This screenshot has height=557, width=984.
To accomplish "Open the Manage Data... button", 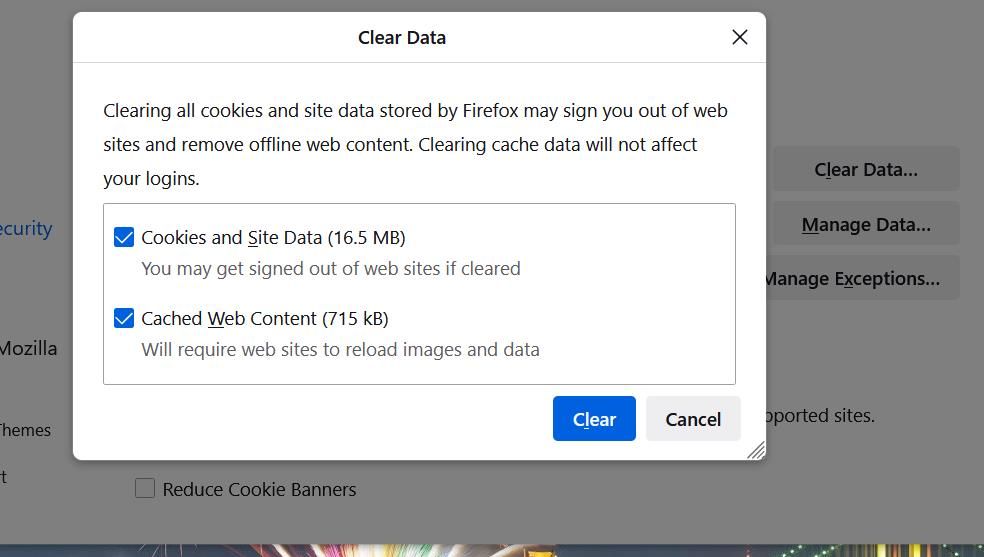I will click(x=865, y=224).
